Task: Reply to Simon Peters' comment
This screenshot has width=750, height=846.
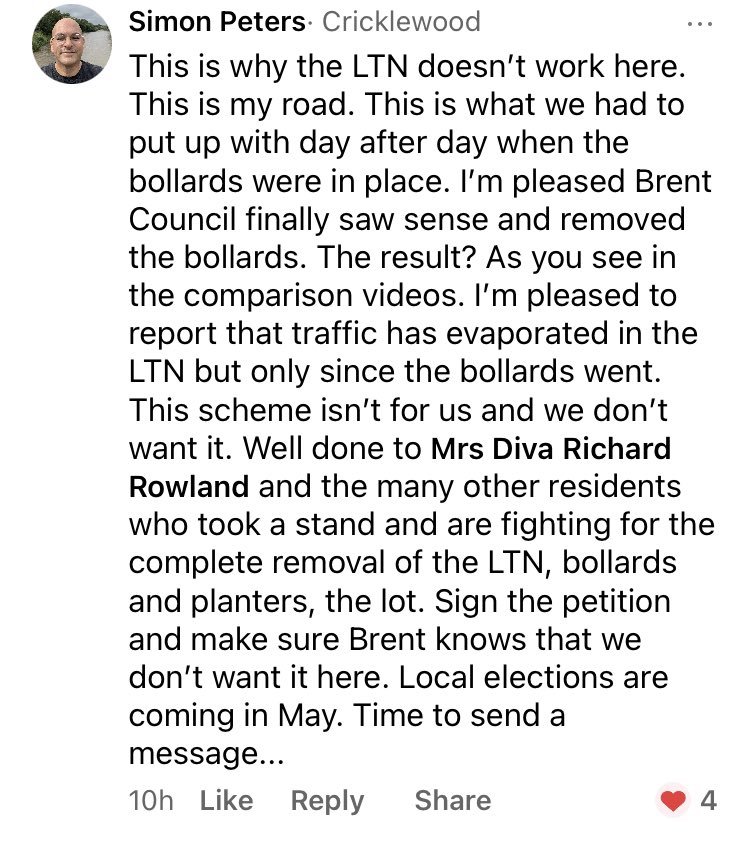Action: click(327, 801)
